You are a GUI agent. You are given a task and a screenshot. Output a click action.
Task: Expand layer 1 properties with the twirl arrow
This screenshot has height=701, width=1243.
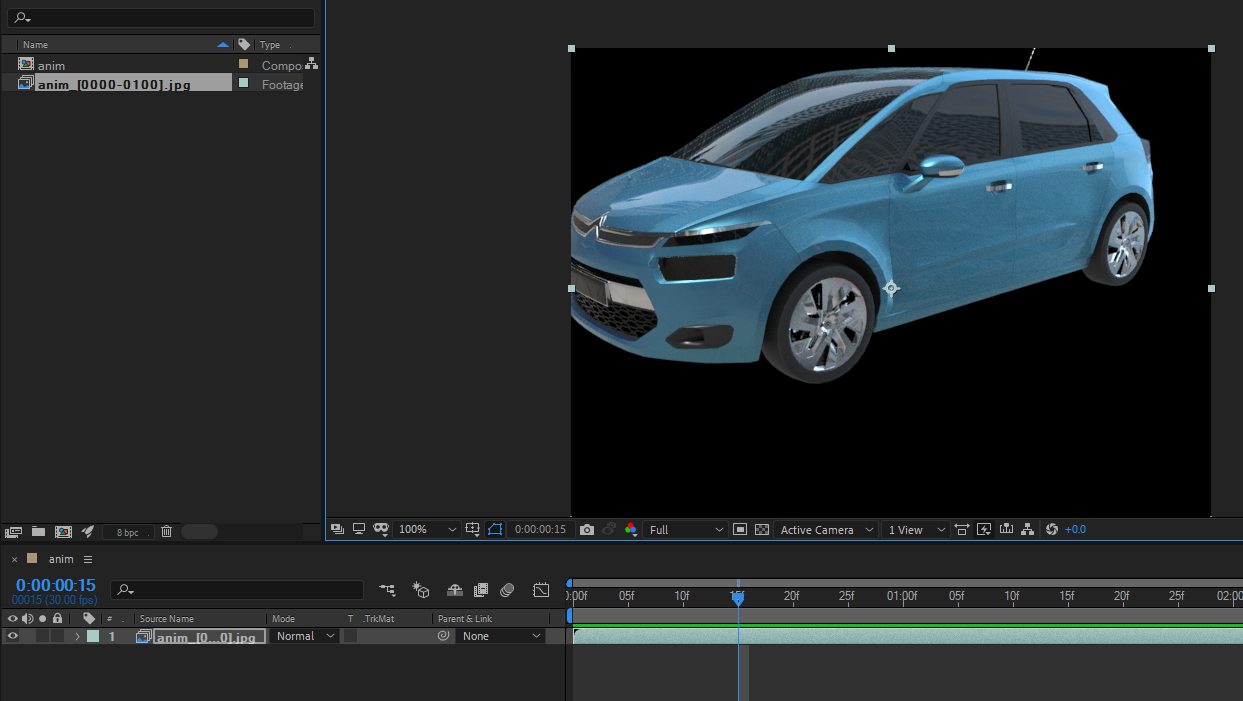click(77, 636)
